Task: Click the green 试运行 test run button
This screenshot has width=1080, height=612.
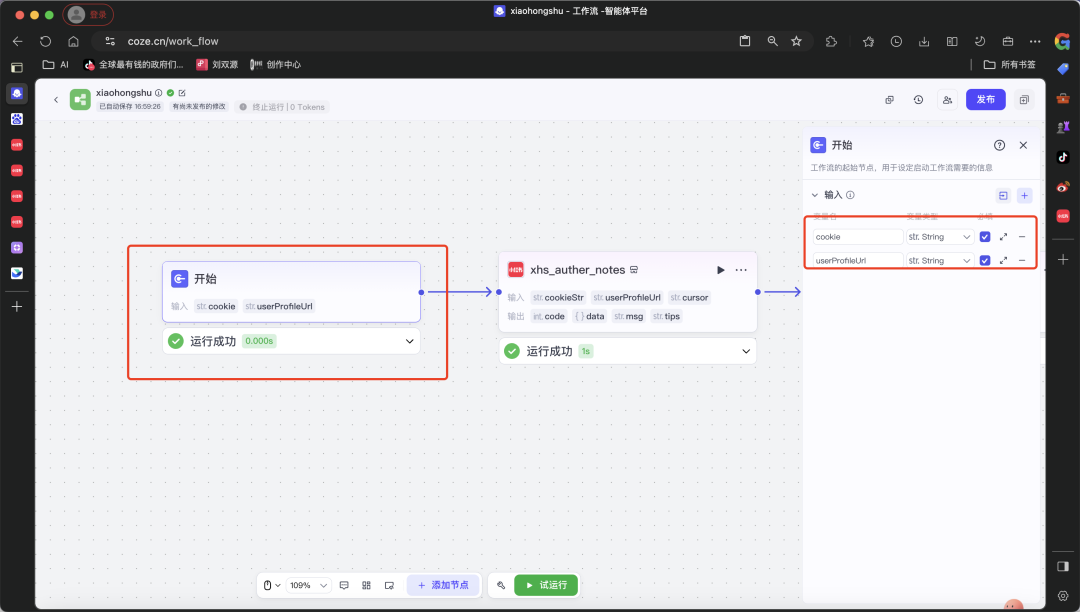Action: 546,585
